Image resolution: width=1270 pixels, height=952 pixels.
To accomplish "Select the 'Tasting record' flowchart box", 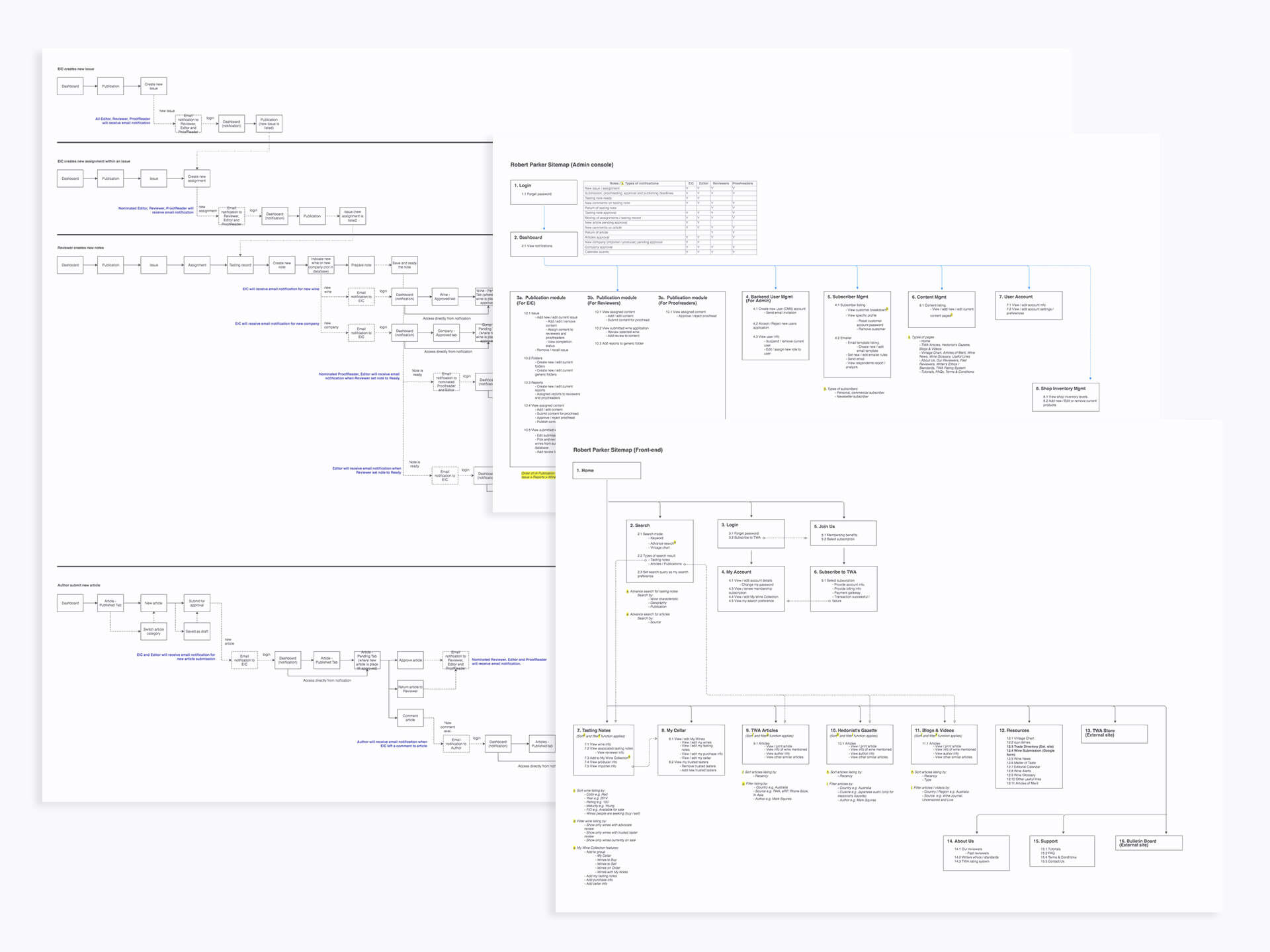I will 240,265.
